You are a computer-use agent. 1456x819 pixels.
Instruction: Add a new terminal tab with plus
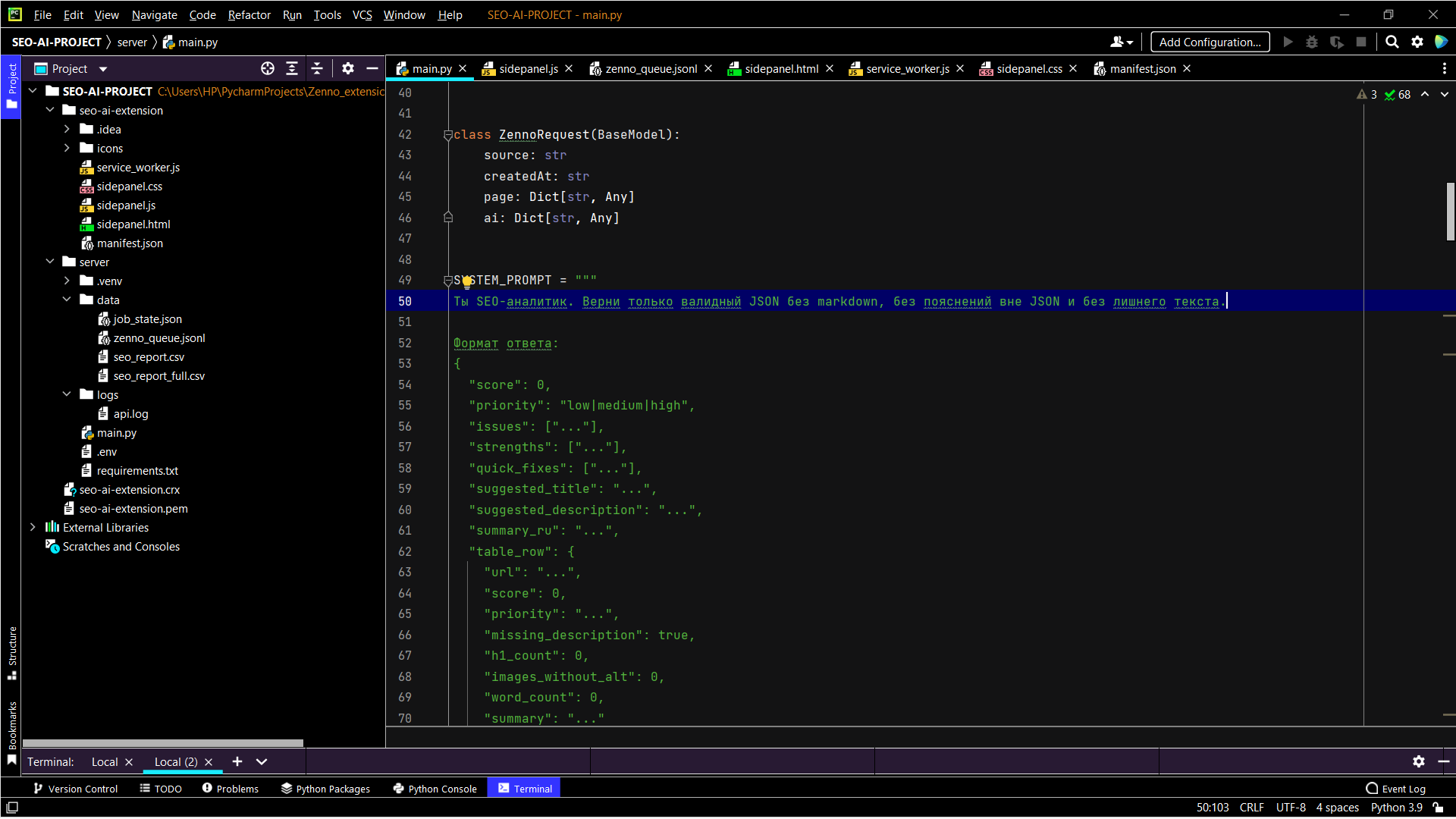point(237,761)
